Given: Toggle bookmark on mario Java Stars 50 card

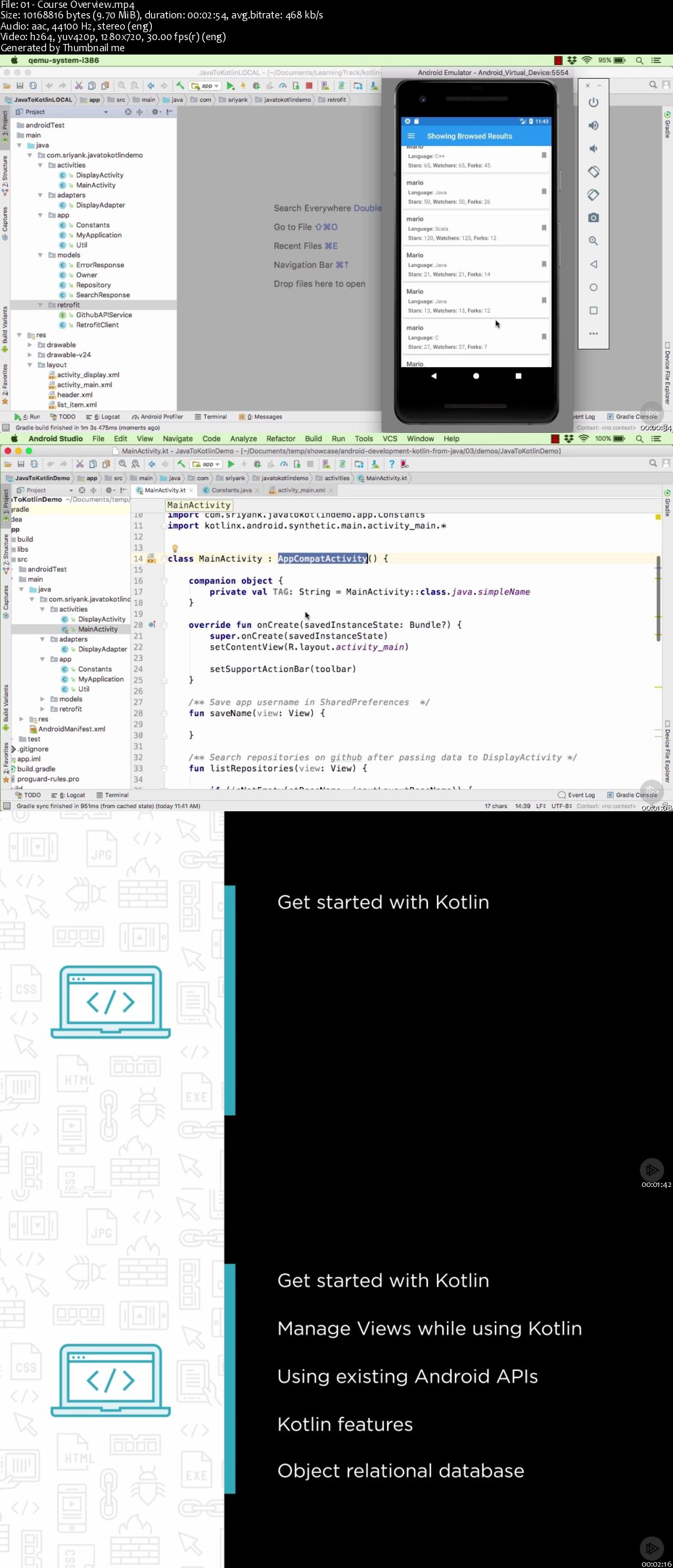Looking at the screenshot, I should click(544, 192).
